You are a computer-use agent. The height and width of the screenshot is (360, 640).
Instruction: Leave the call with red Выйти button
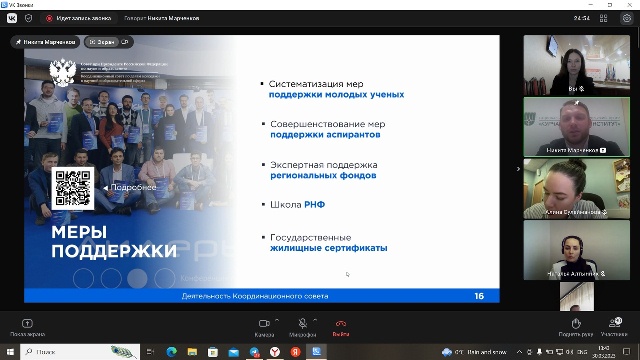[x=341, y=328]
